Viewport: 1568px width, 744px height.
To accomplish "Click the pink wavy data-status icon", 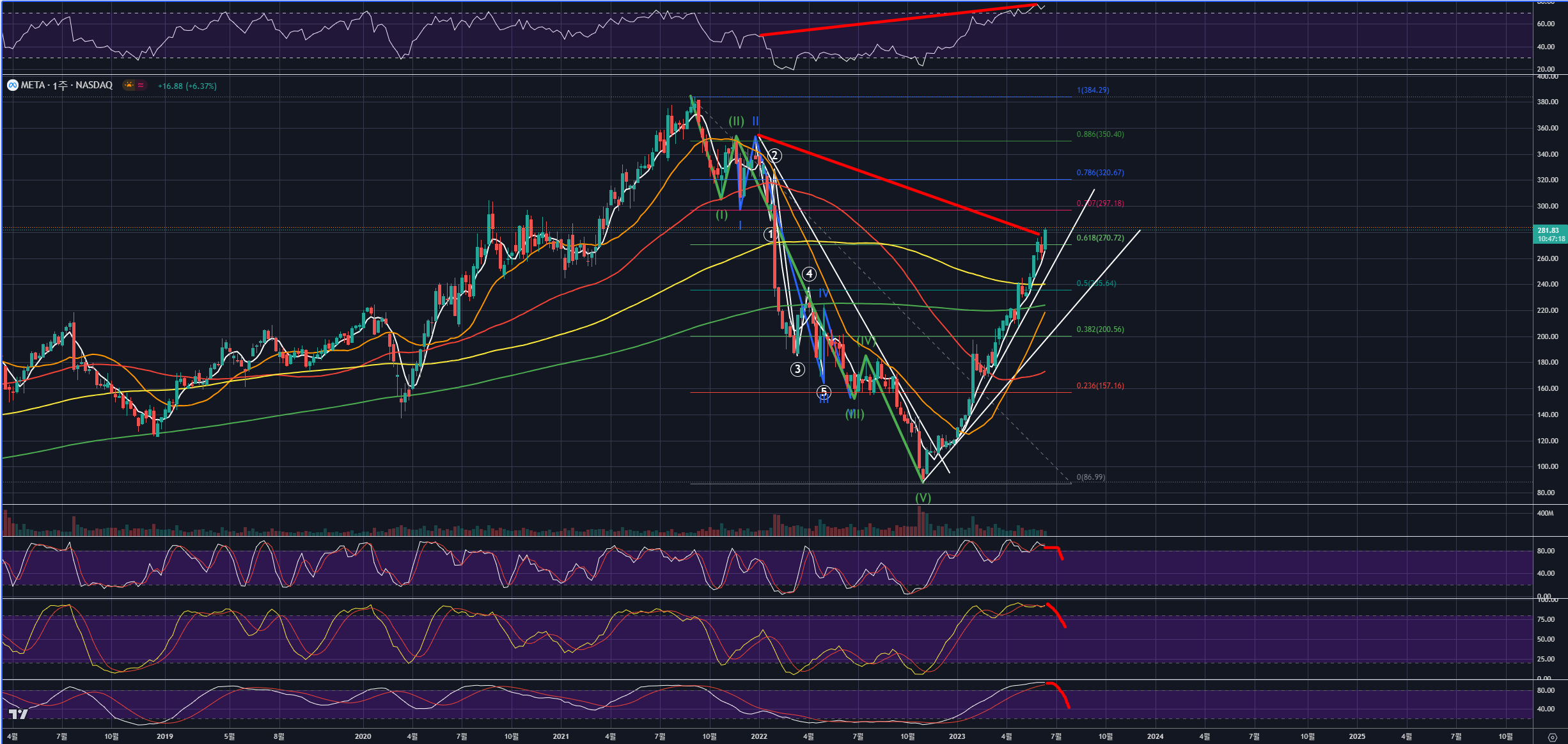I will (141, 85).
